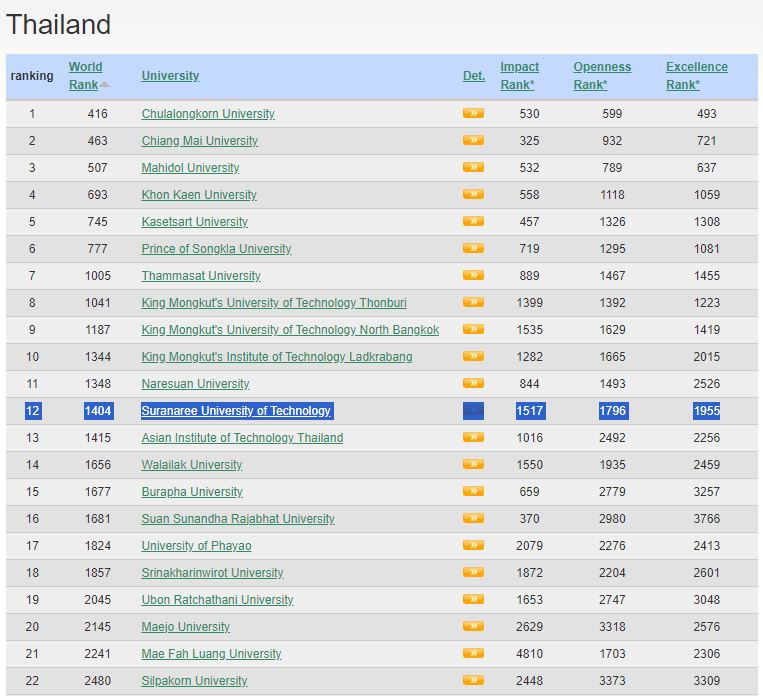Open University of Phayao link

coord(197,546)
